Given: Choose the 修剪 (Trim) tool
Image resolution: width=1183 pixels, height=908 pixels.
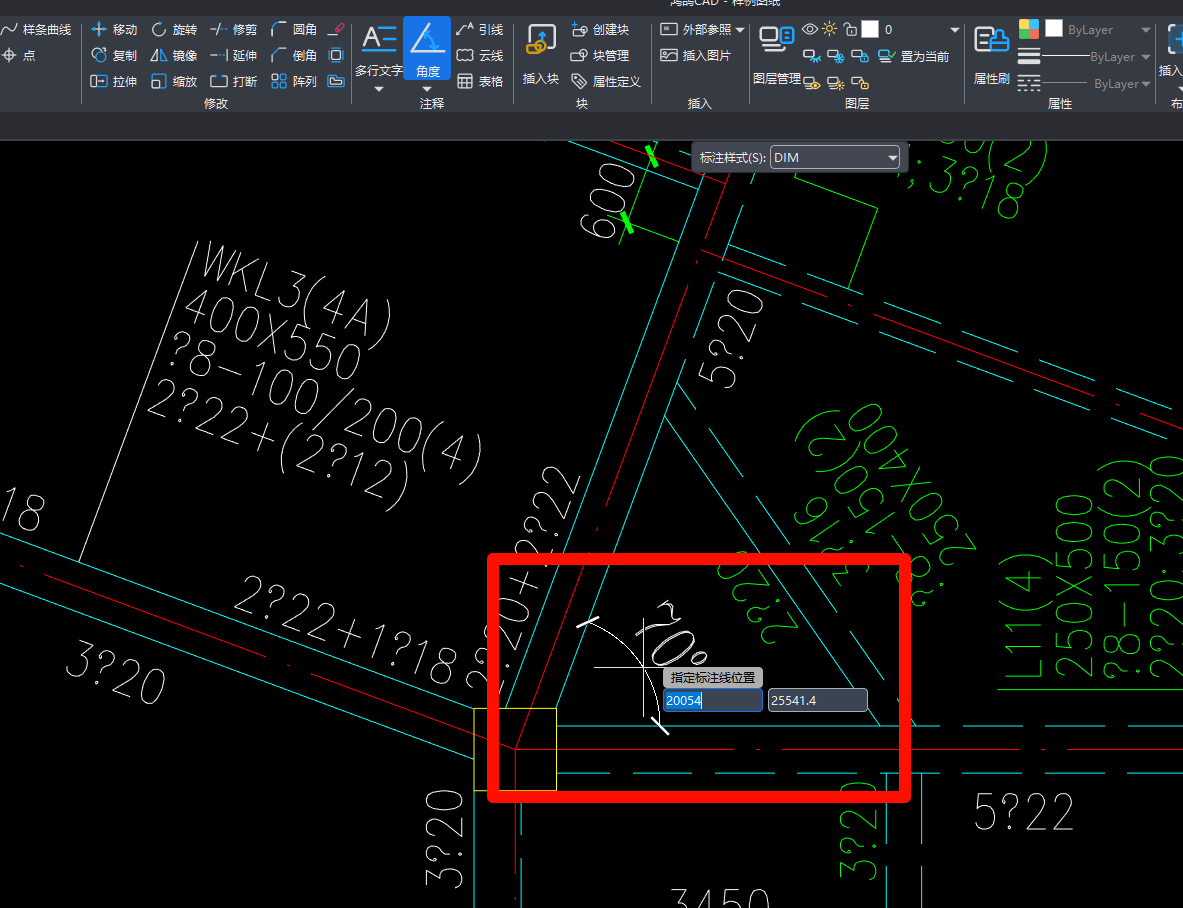Looking at the screenshot, I should coord(233,30).
